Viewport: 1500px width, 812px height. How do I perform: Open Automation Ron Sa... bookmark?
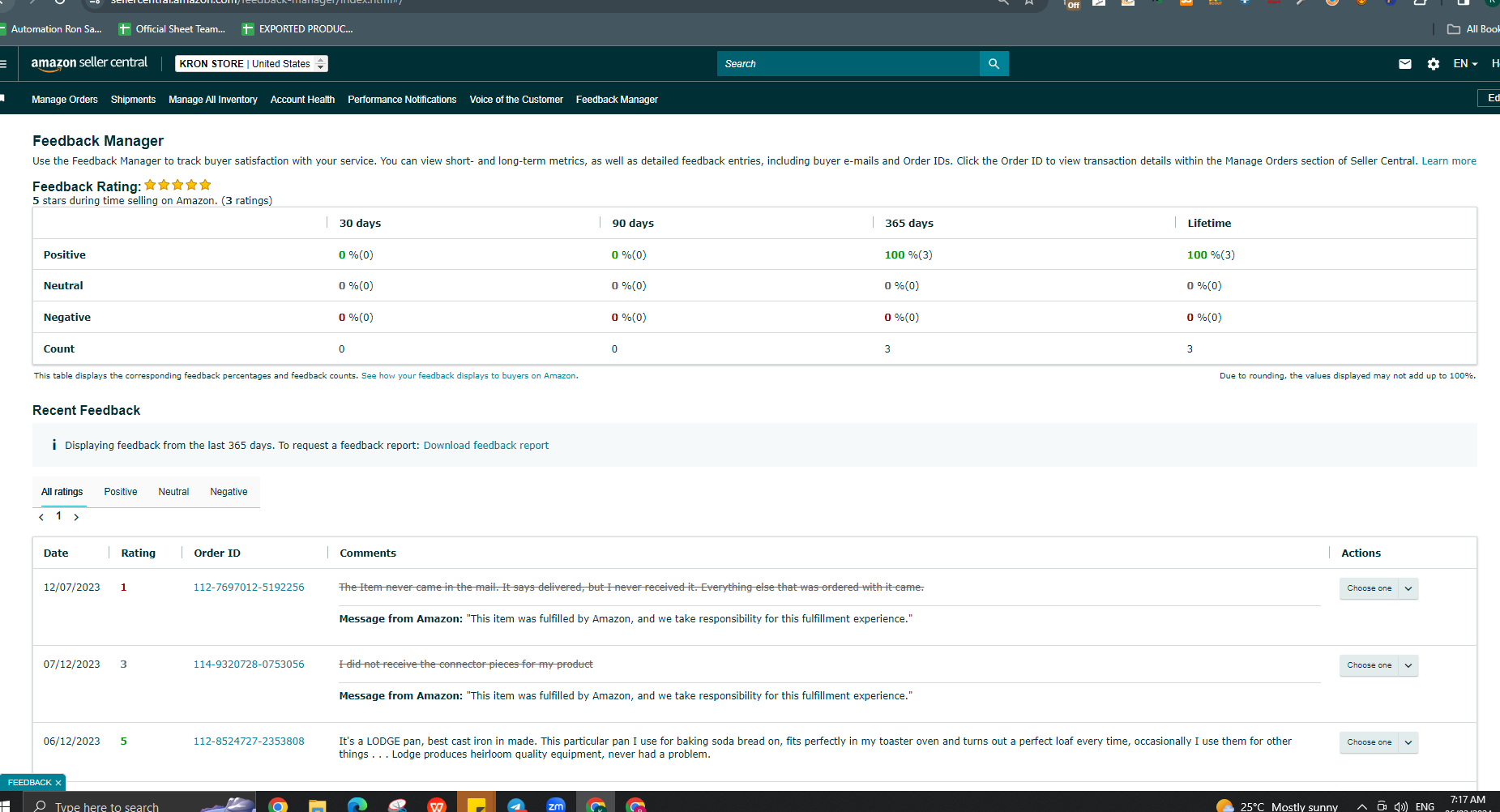pos(51,29)
